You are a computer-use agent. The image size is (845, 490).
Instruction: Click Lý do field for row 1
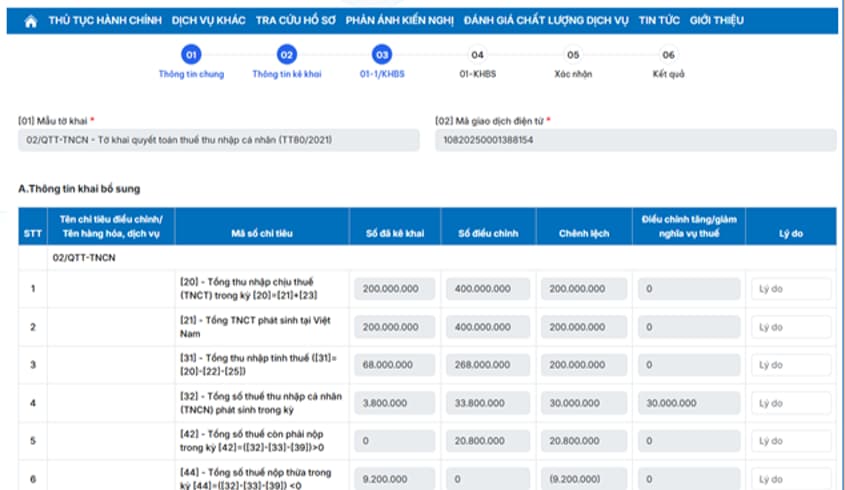791,289
